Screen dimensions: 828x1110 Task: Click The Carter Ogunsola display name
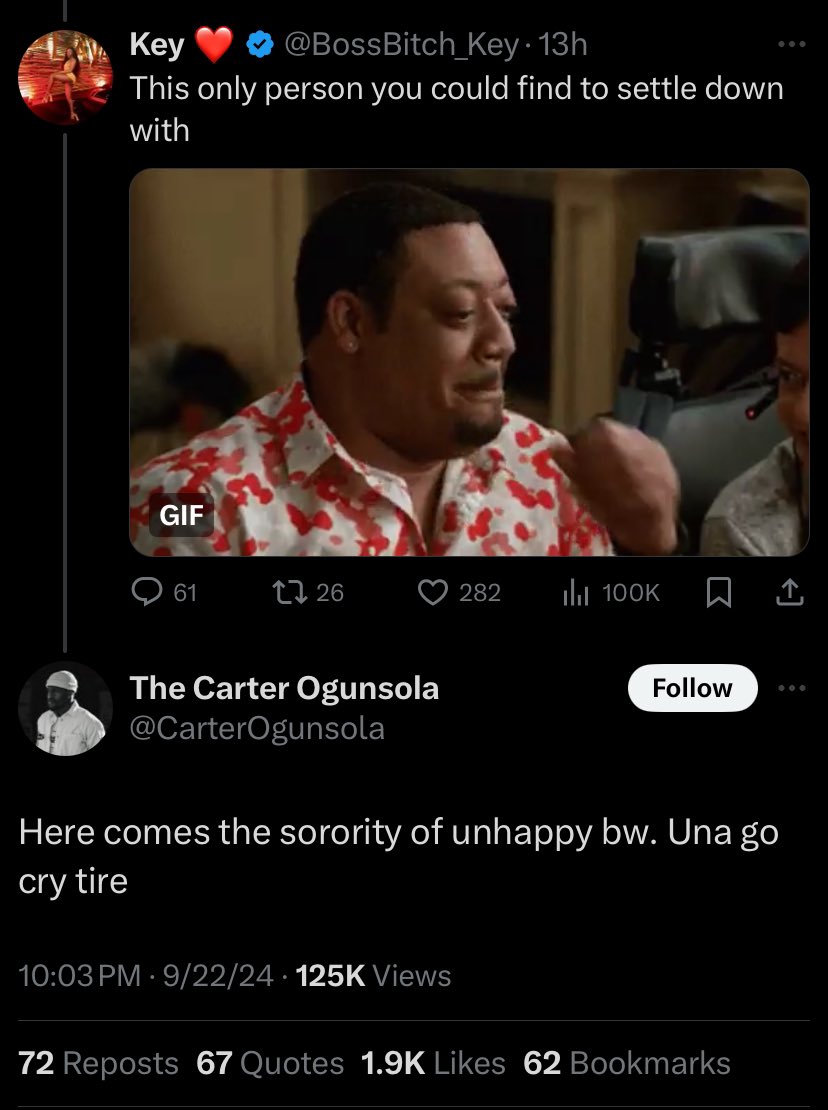(x=284, y=688)
